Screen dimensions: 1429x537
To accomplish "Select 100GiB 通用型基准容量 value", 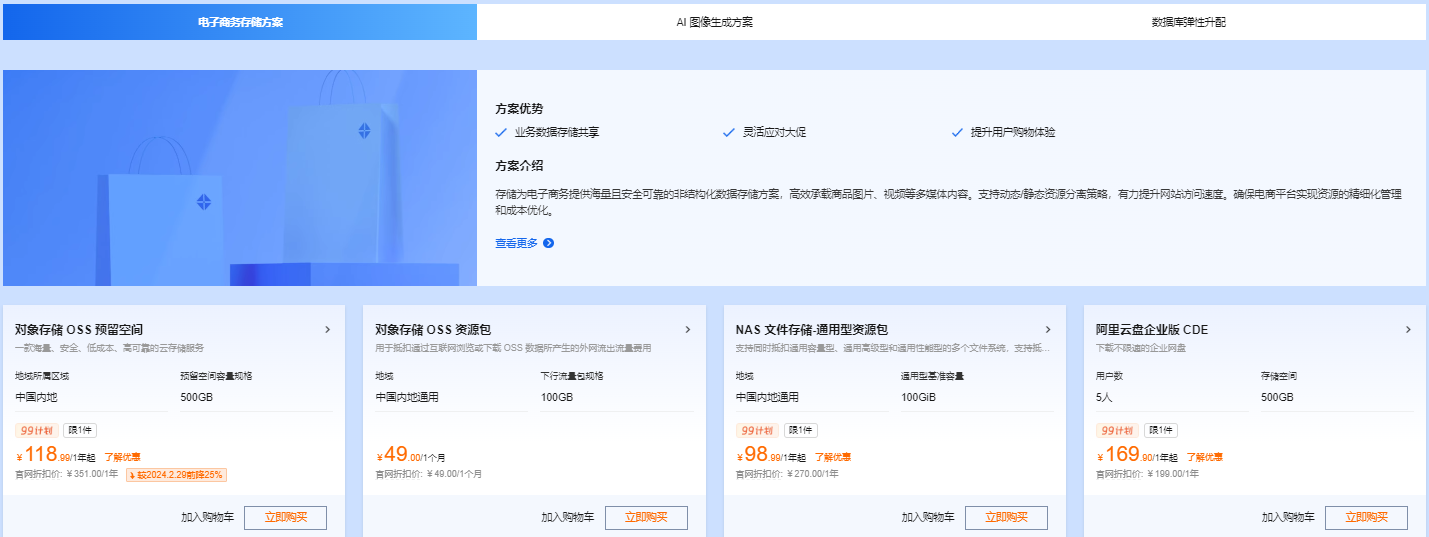I will coord(917,397).
